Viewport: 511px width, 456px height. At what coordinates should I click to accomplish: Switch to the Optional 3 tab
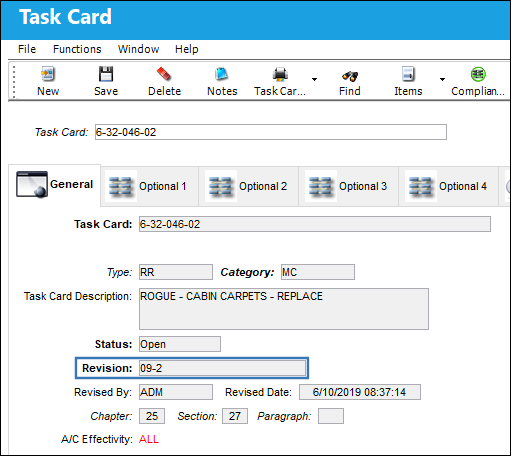pos(349,186)
